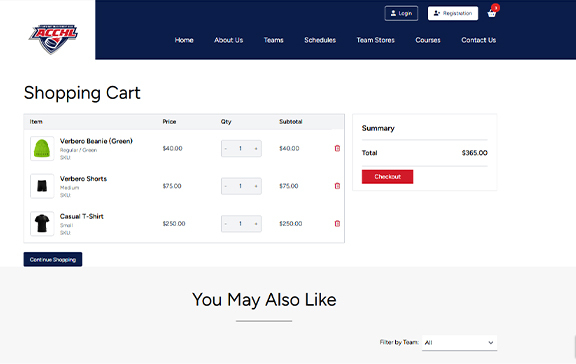Open About Us page
Viewport: 576px width, 364px height.
[228, 40]
